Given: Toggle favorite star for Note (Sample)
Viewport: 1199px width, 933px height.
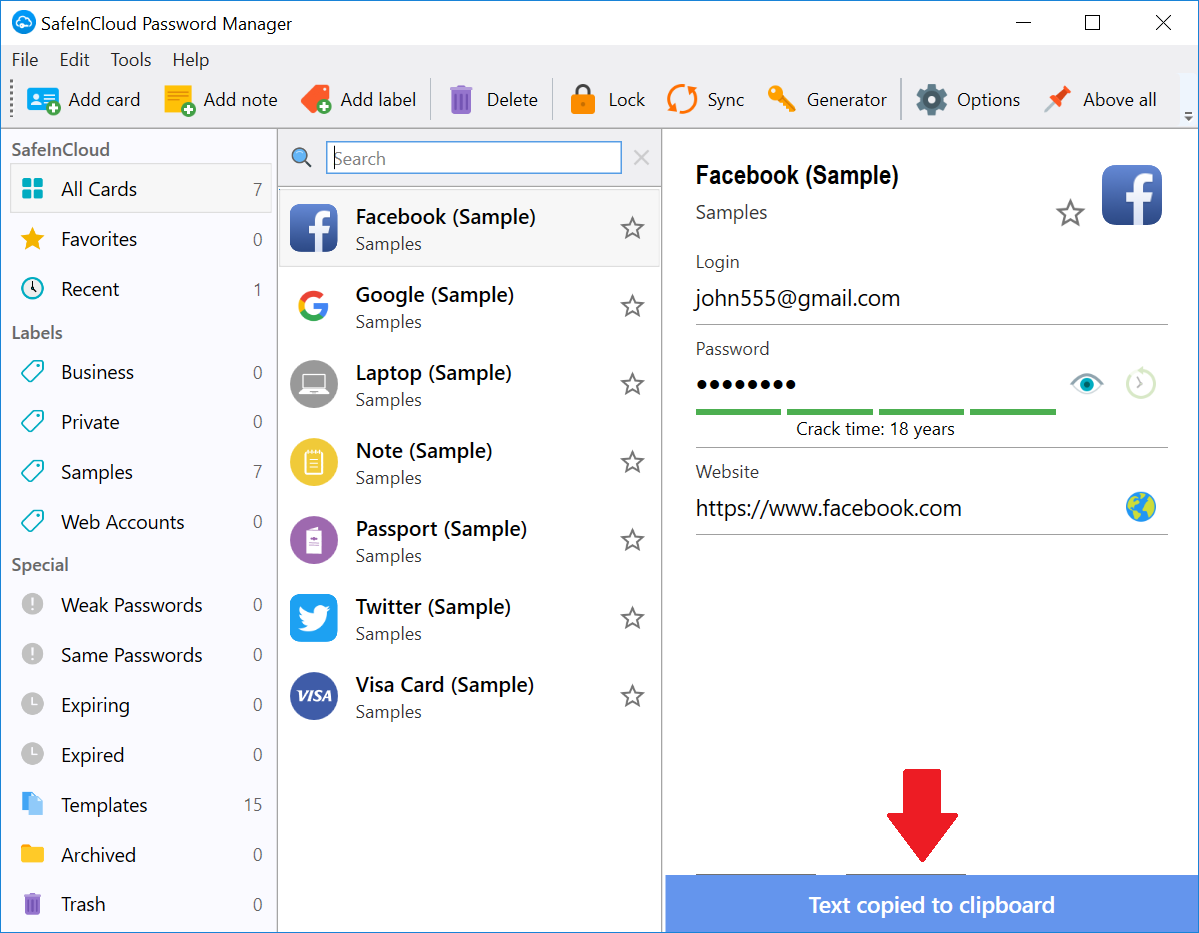Looking at the screenshot, I should tap(632, 462).
